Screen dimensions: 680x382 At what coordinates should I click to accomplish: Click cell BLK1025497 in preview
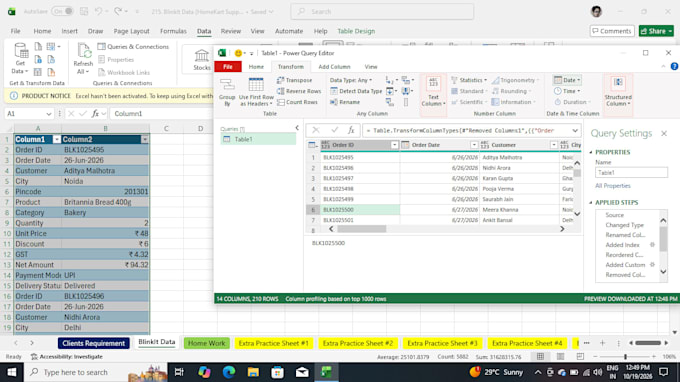click(x=360, y=178)
